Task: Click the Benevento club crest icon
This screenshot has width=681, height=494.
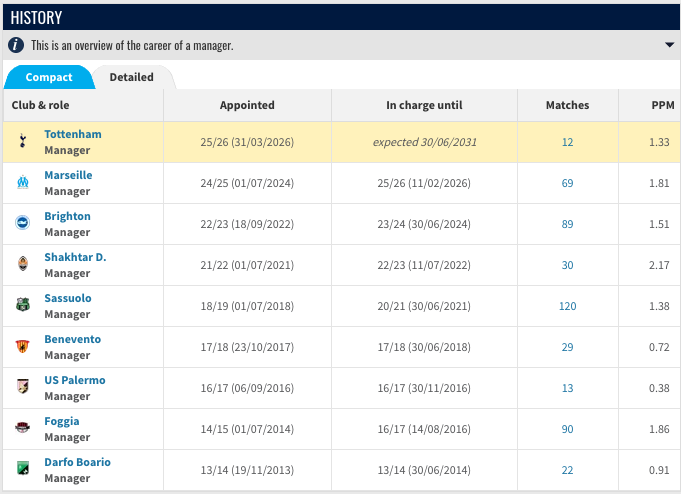Action: (23, 346)
